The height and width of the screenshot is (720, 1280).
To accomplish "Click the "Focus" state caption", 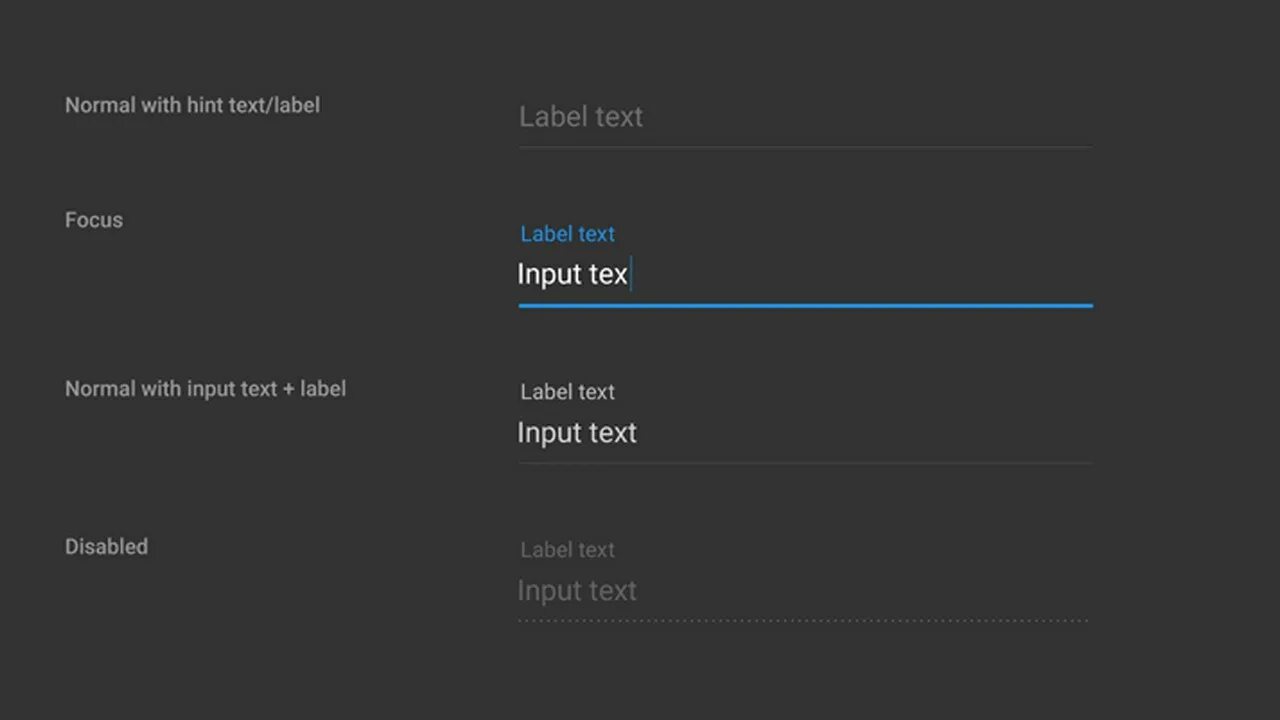I will pyautogui.click(x=94, y=220).
